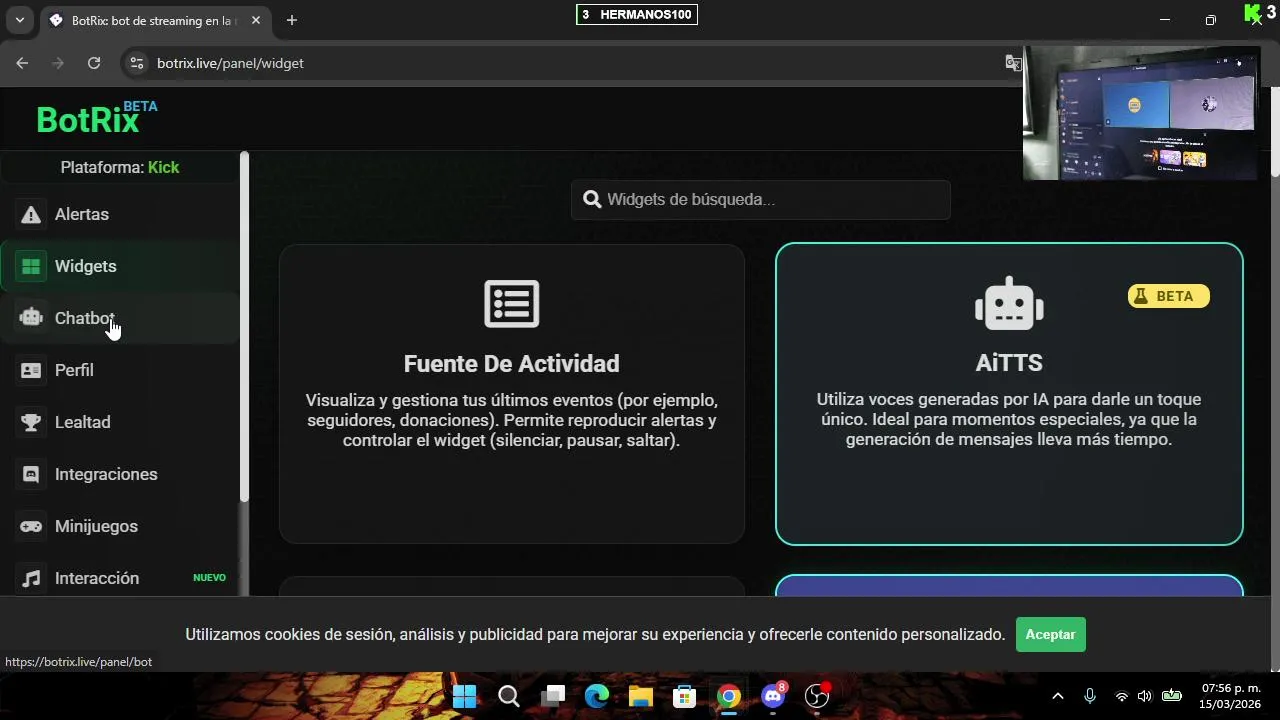1280x720 pixels.
Task: Accept cookies with Aceptar button
Action: (x=1050, y=634)
